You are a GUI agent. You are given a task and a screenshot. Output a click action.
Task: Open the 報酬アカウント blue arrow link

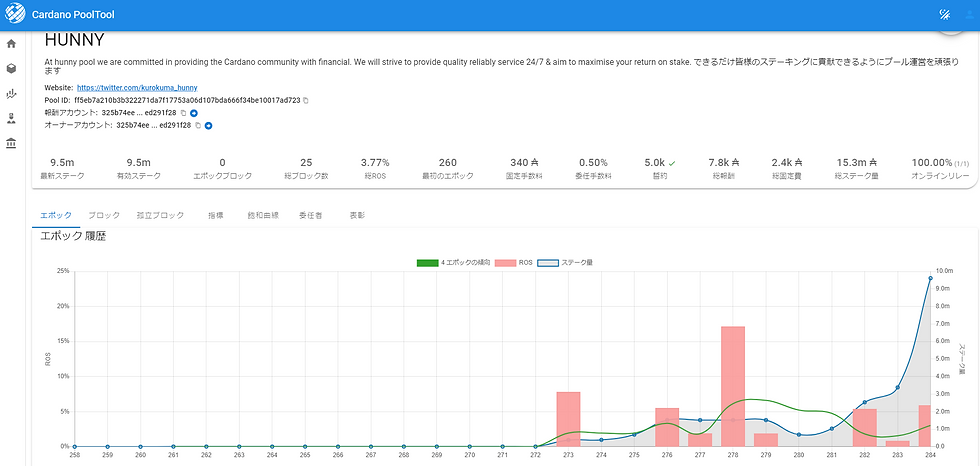click(194, 113)
